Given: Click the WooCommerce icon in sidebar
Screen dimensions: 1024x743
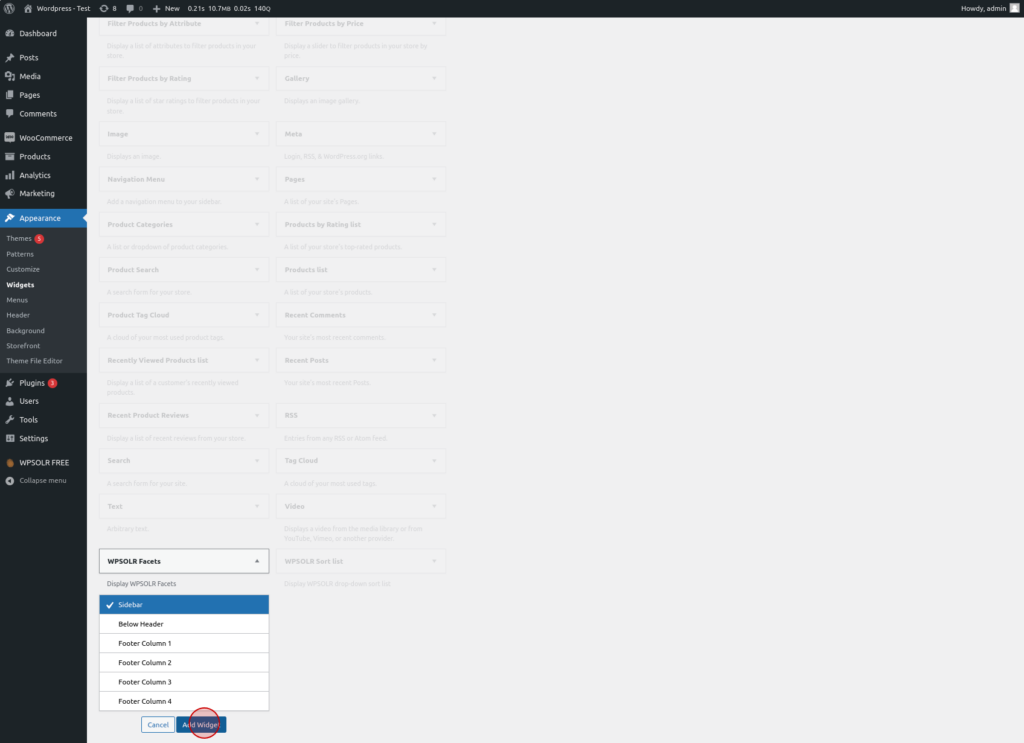Looking at the screenshot, I should [x=10, y=138].
